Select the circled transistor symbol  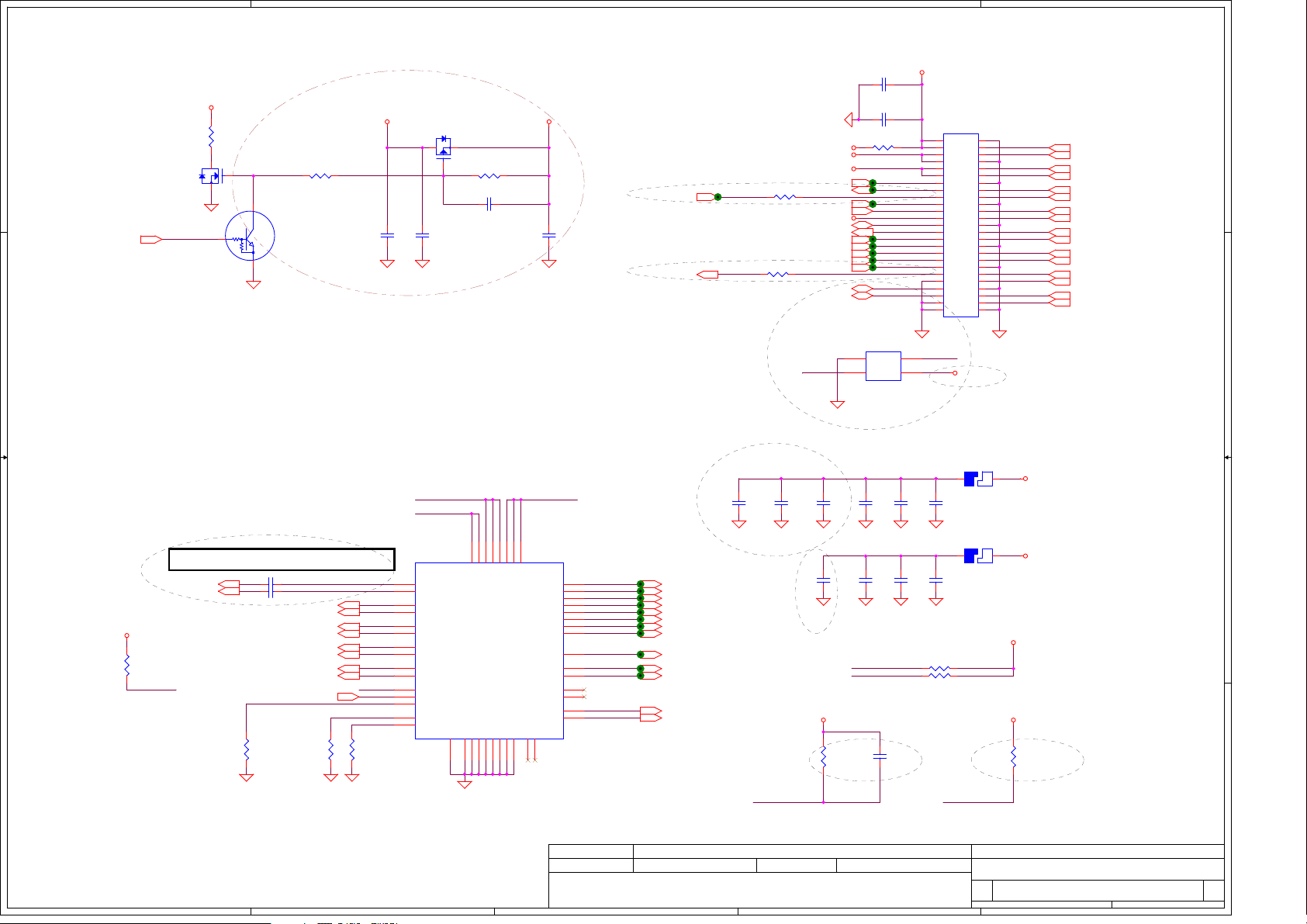(250, 236)
